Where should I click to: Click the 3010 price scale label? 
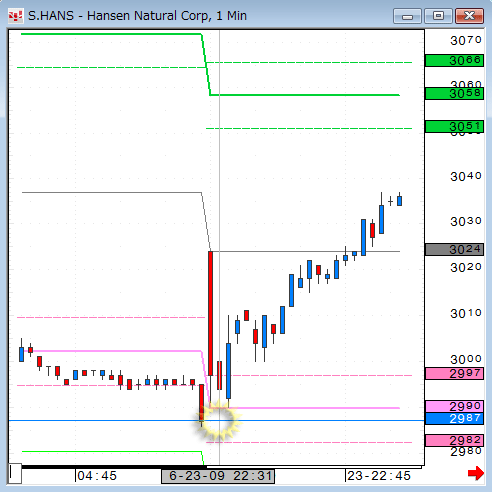click(466, 313)
